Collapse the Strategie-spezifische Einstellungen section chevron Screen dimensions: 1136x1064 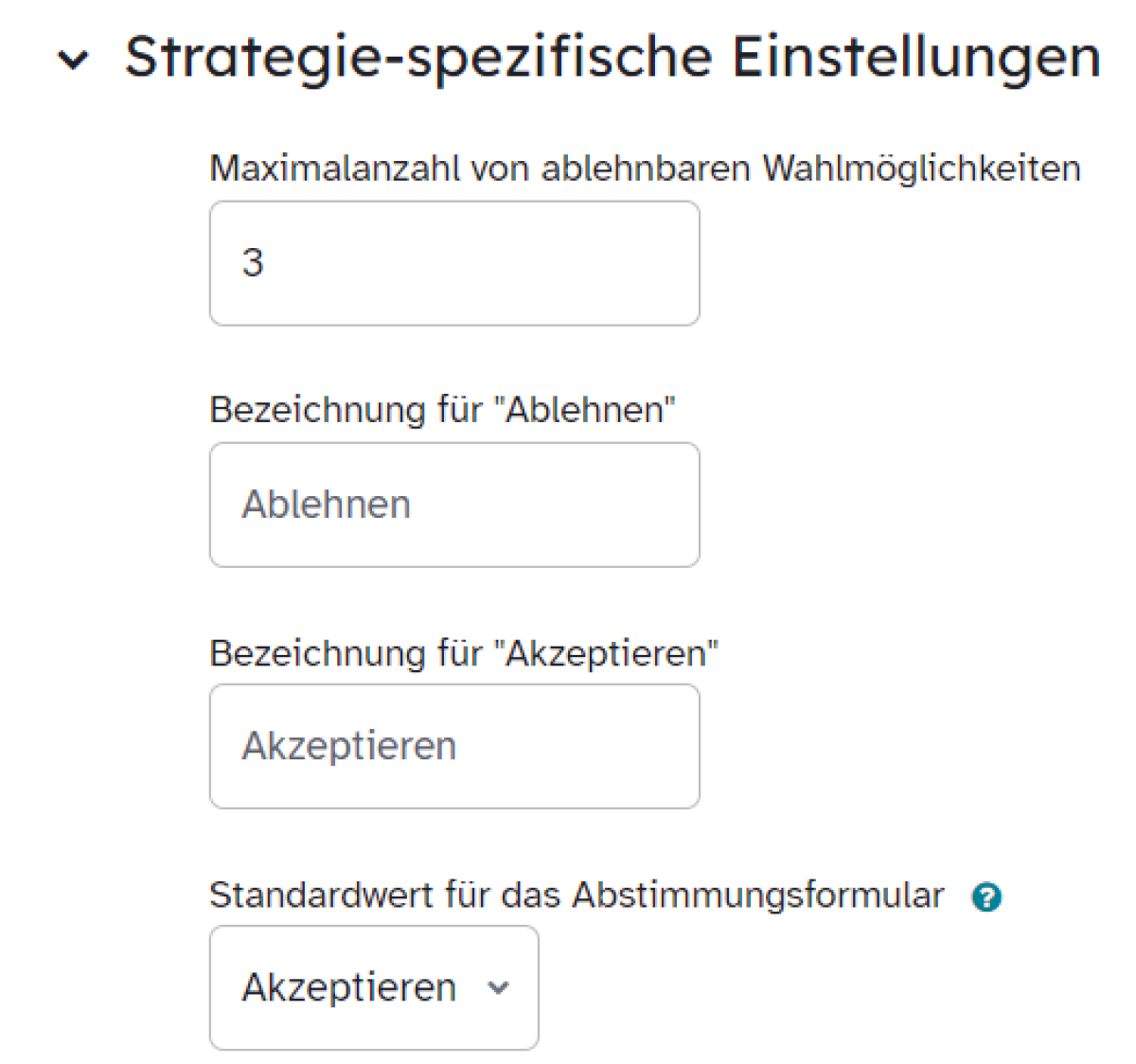(x=73, y=61)
